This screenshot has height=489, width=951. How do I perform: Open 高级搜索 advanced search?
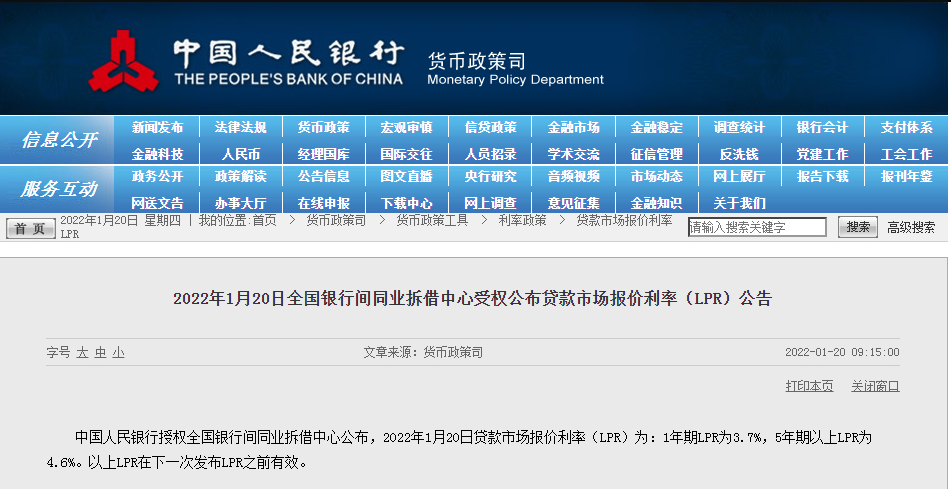[x=911, y=228]
